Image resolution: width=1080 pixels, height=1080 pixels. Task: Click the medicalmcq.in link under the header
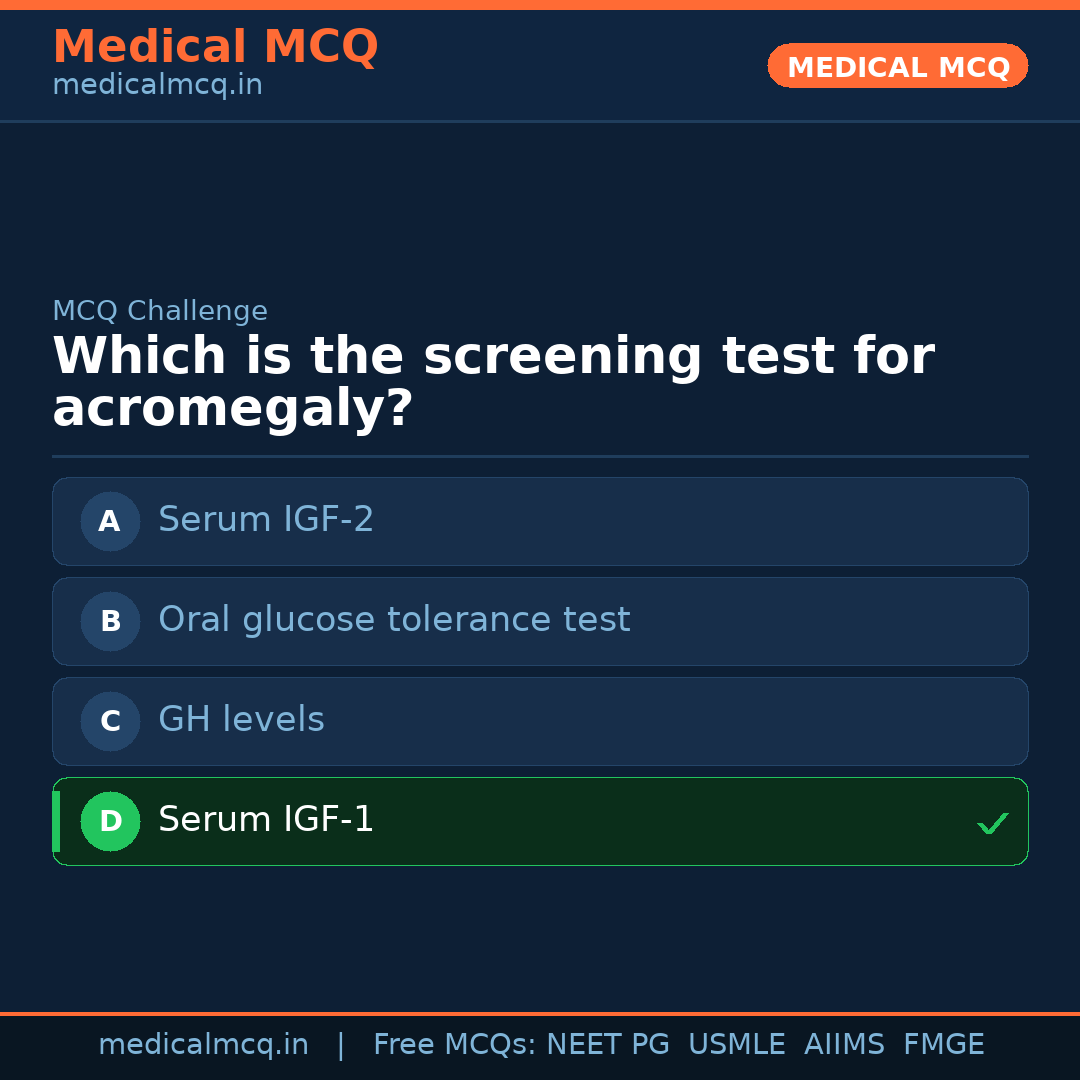(157, 84)
